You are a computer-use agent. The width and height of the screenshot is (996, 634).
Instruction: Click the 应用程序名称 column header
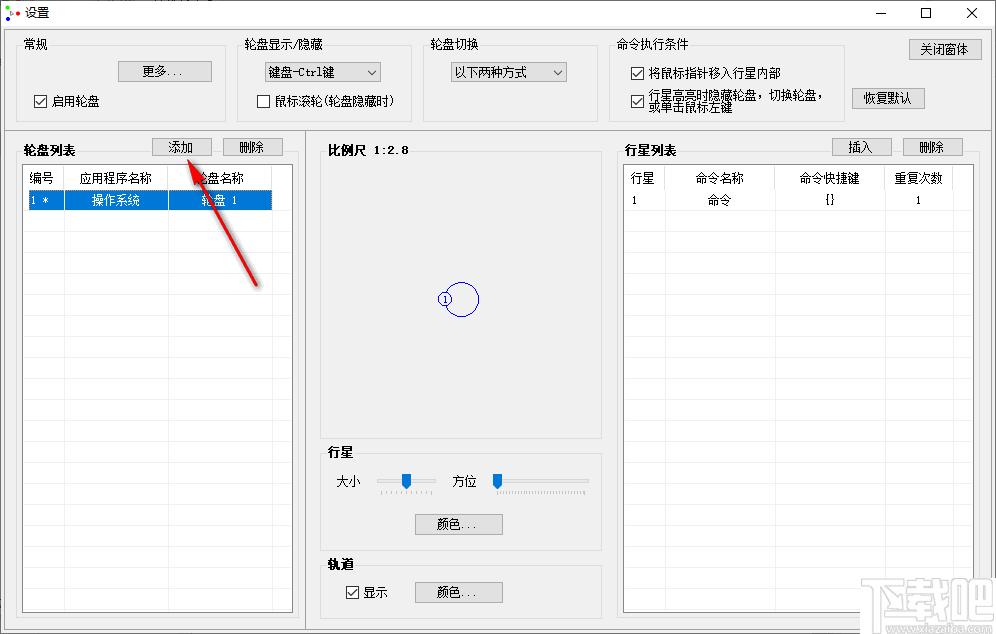(x=116, y=178)
